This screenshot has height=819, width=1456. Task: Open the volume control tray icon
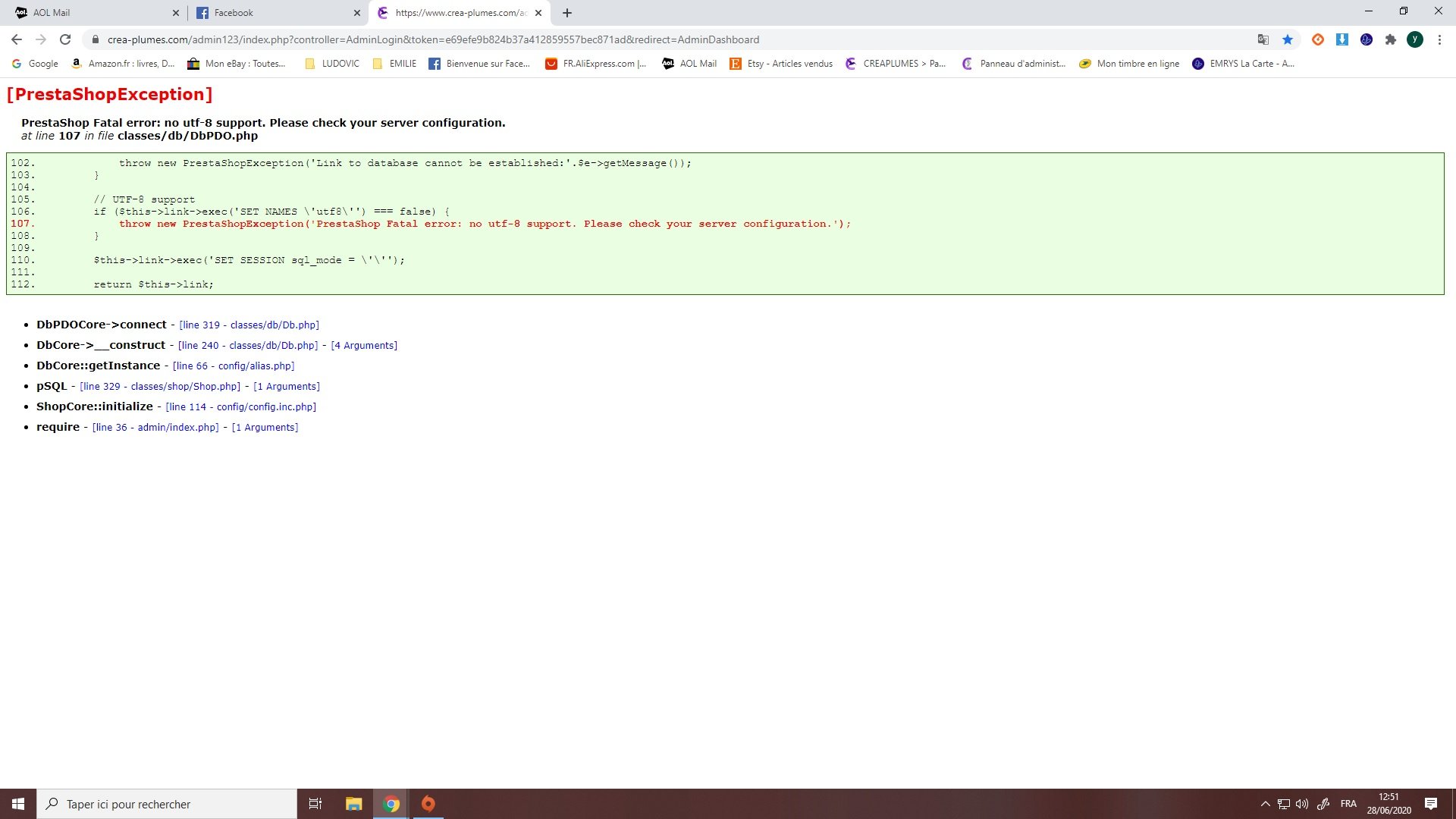pyautogui.click(x=1302, y=804)
